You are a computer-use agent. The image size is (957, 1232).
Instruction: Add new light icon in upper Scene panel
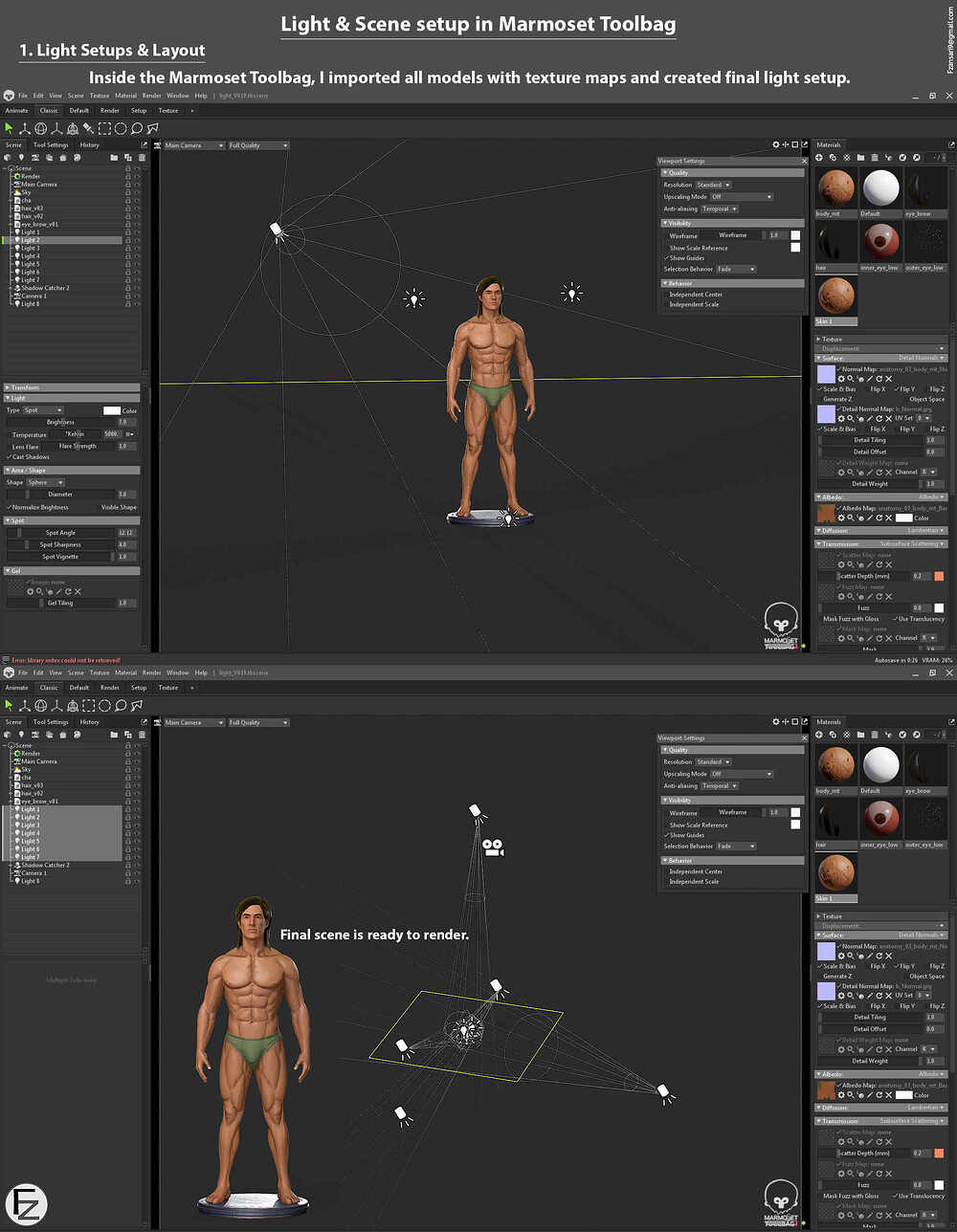click(21, 157)
